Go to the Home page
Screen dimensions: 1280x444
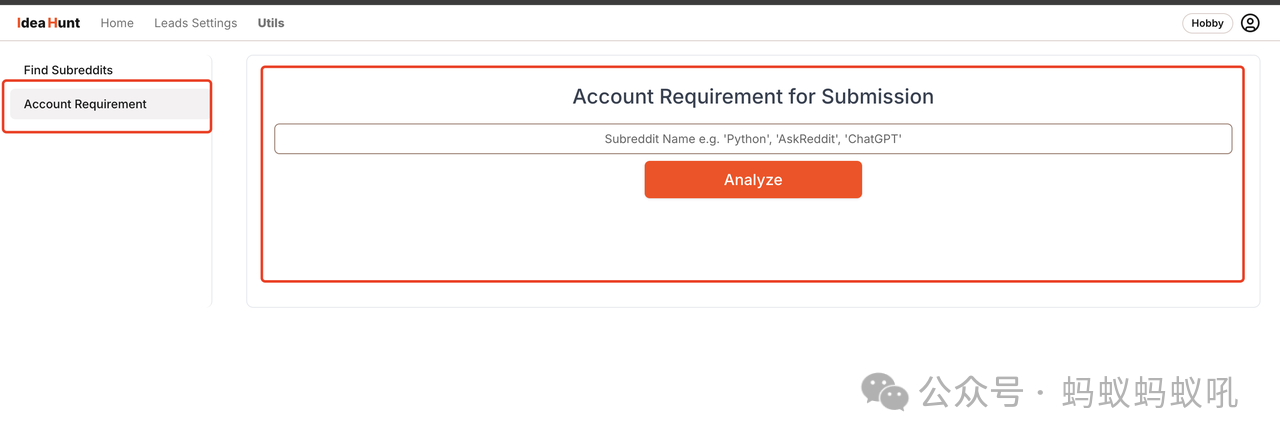(x=117, y=23)
